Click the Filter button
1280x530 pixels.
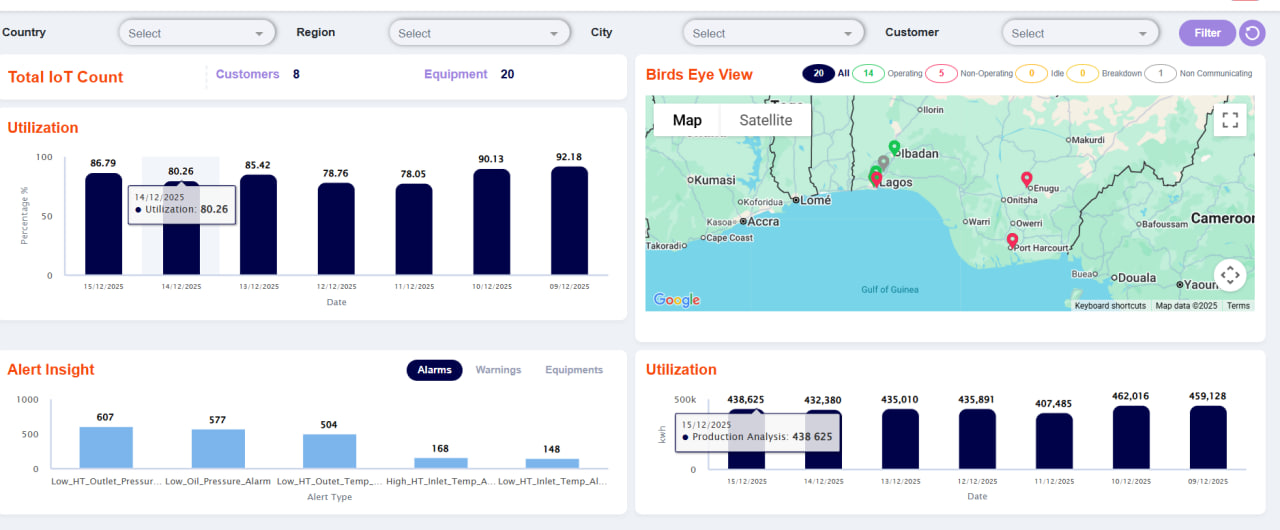[x=1207, y=33]
